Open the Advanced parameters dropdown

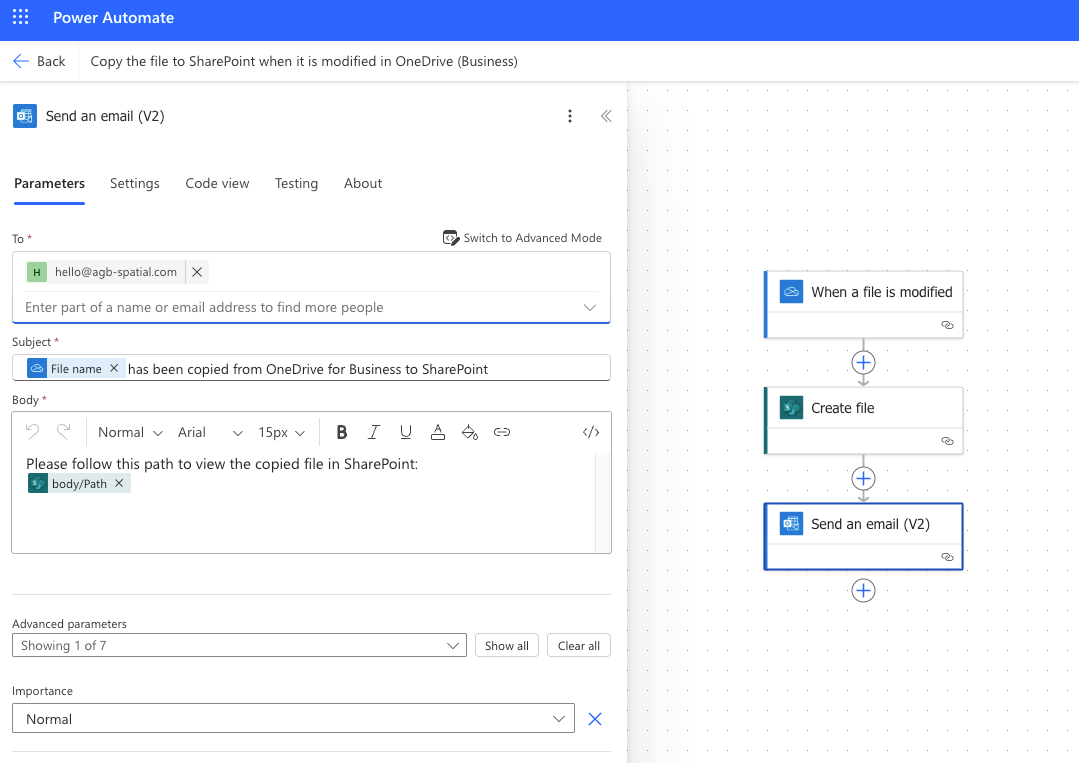coord(239,645)
